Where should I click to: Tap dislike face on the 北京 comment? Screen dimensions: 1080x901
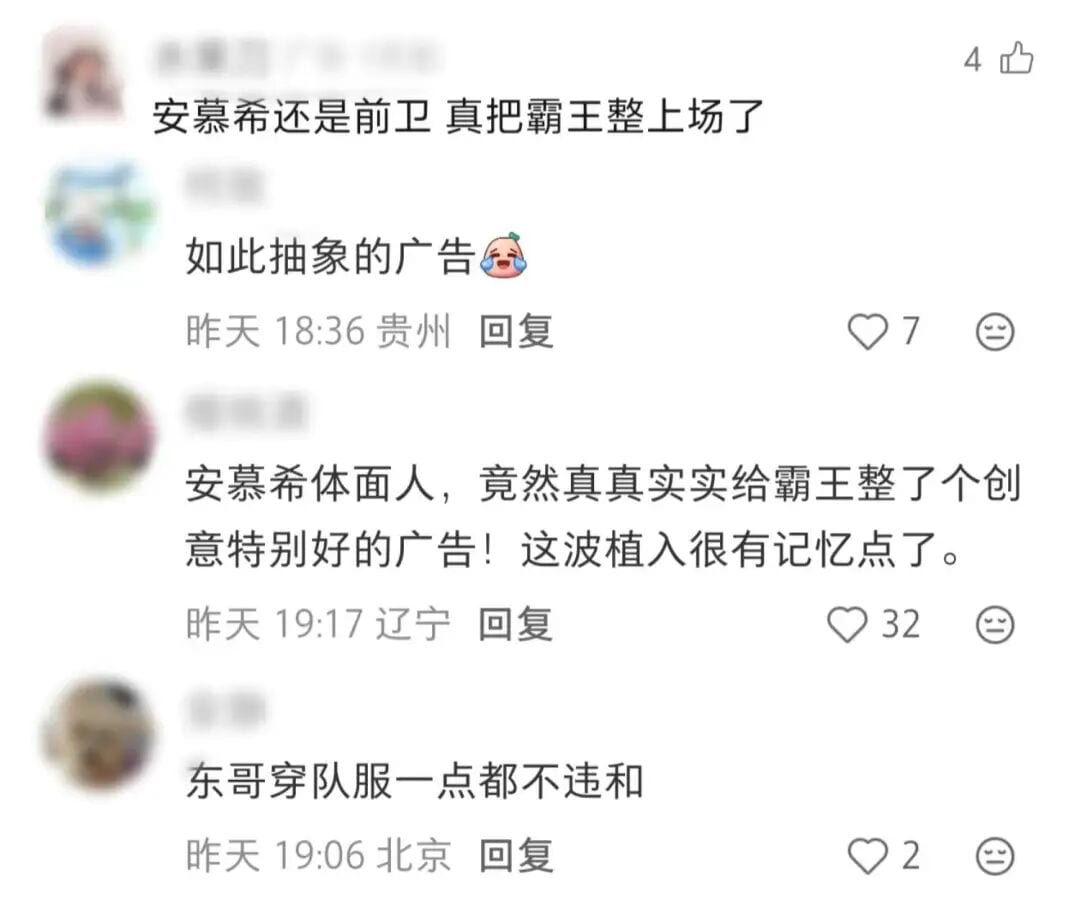coord(995,856)
